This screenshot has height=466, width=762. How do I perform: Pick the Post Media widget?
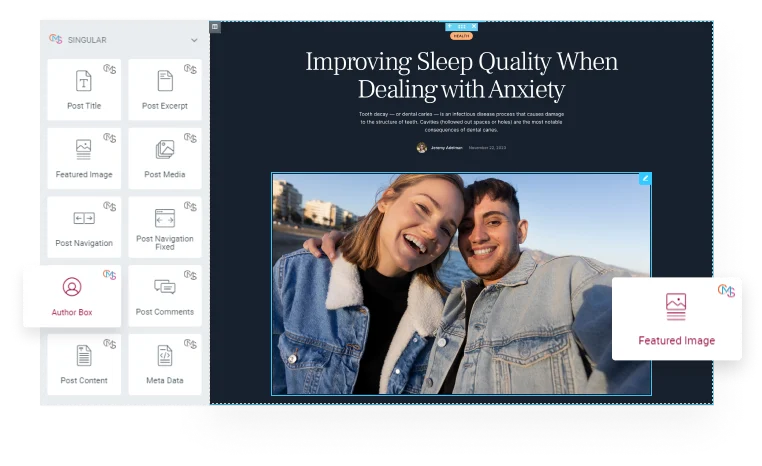coord(165,158)
